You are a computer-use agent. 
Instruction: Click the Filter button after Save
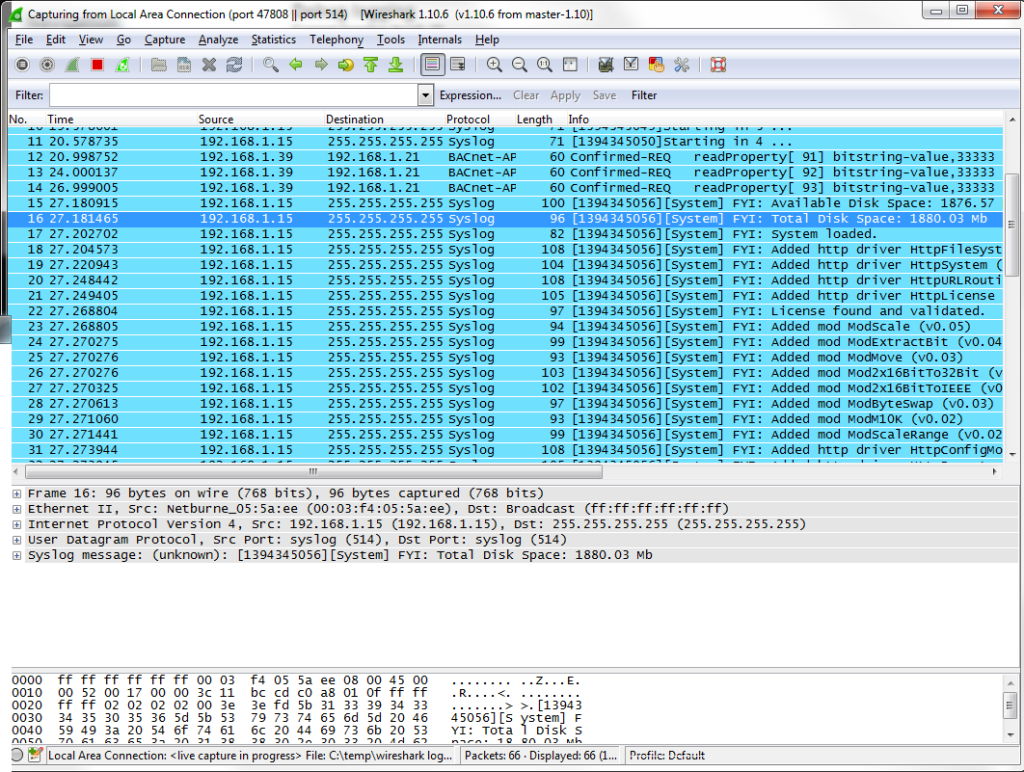pos(644,95)
